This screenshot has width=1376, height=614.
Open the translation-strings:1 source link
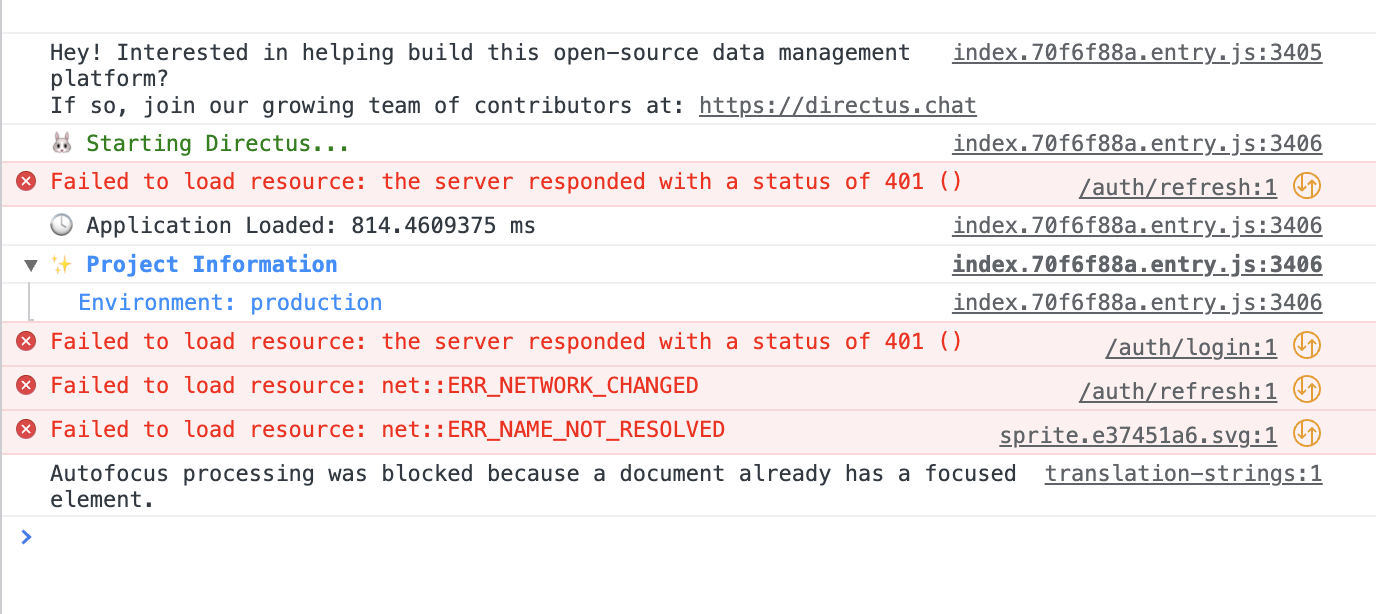tap(1184, 474)
